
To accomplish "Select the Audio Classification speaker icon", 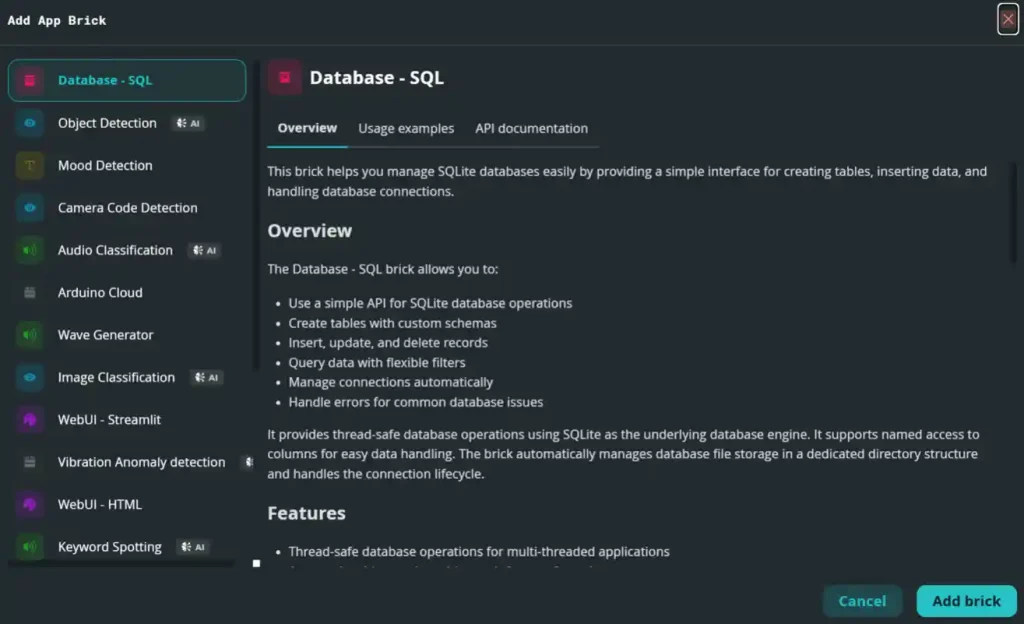I will point(30,250).
